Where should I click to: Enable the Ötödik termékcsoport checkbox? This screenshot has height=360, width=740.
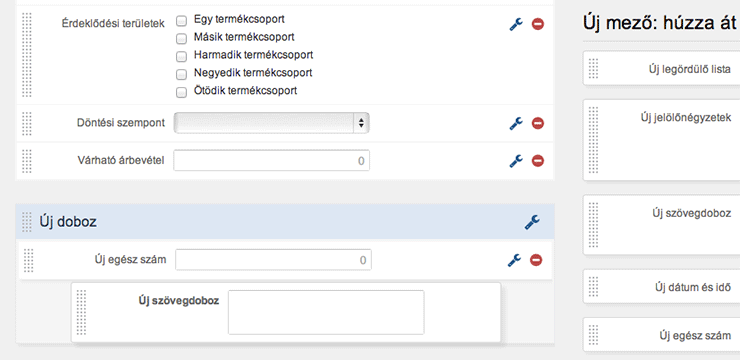(x=181, y=92)
